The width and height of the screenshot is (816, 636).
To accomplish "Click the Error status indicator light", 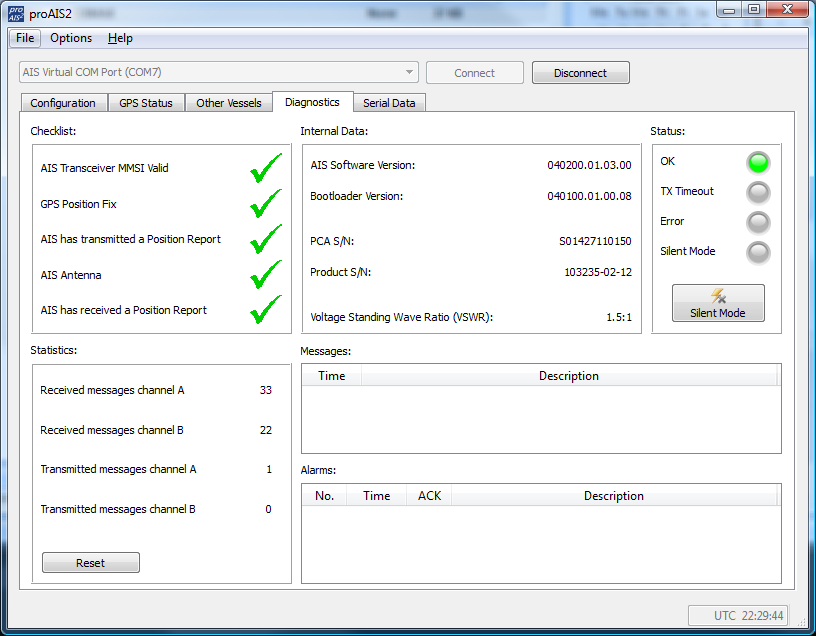I will [x=759, y=222].
